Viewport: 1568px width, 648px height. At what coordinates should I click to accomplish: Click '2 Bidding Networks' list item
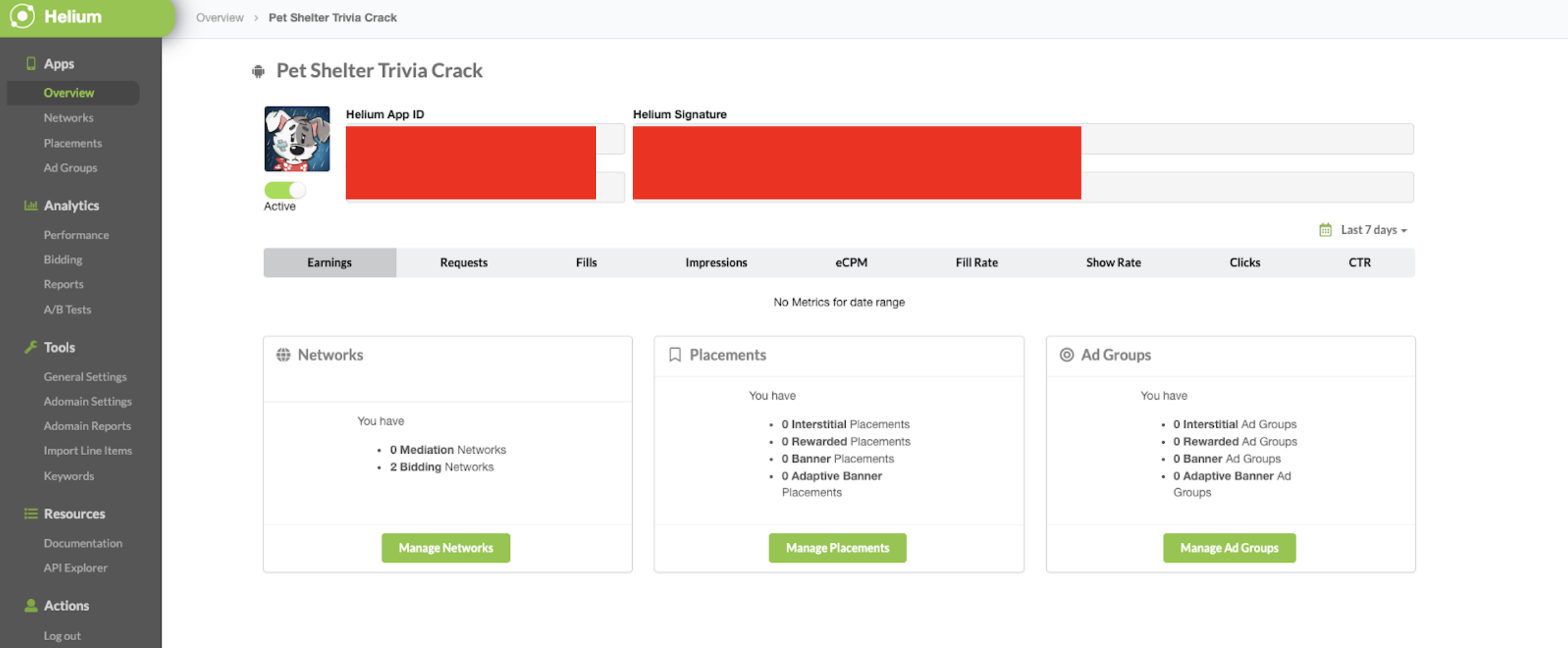point(442,467)
